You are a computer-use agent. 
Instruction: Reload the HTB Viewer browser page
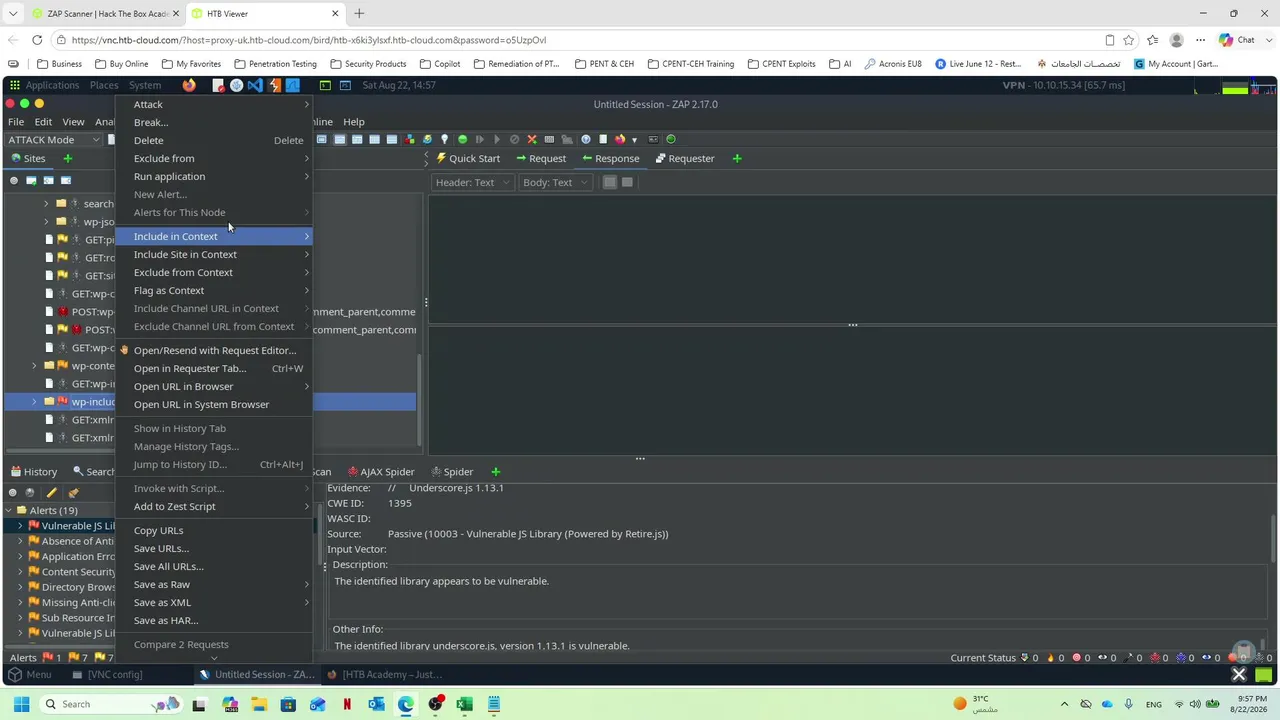(x=37, y=40)
